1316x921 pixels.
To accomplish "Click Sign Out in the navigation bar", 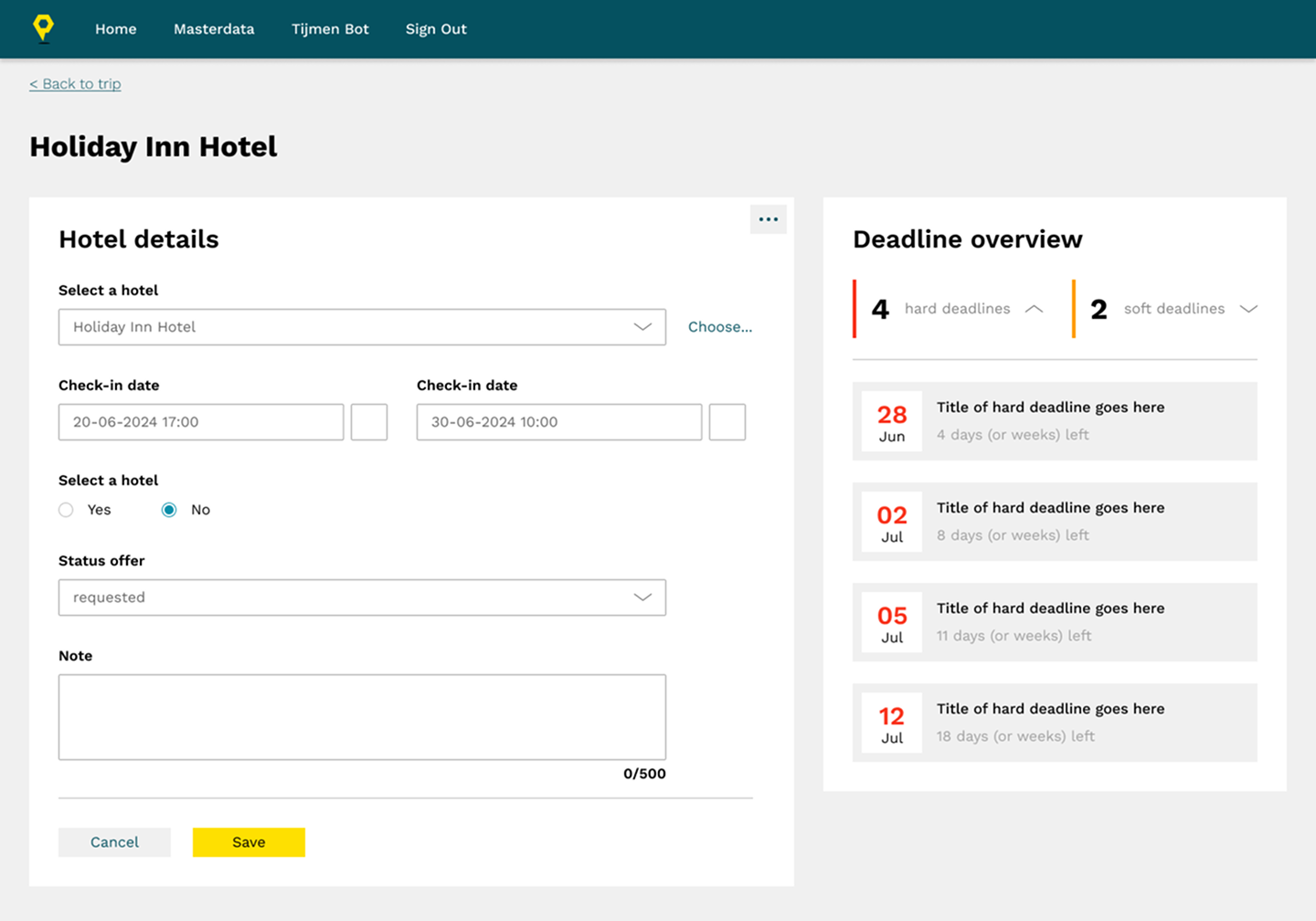I will 436,29.
